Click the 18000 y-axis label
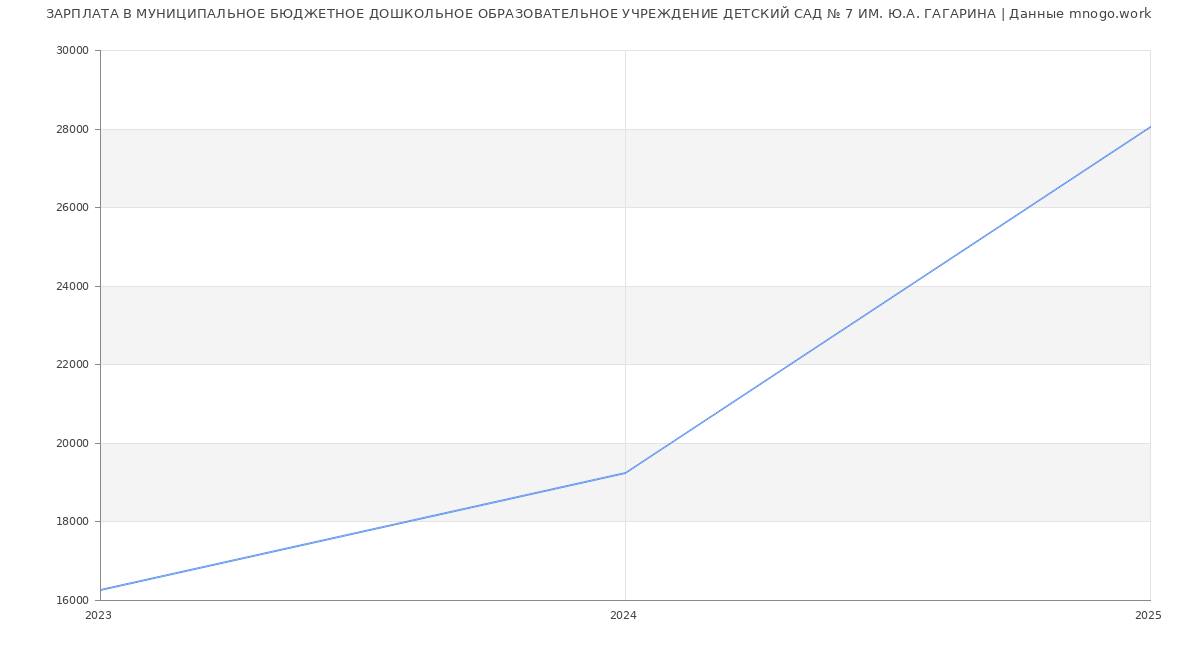 [x=74, y=522]
